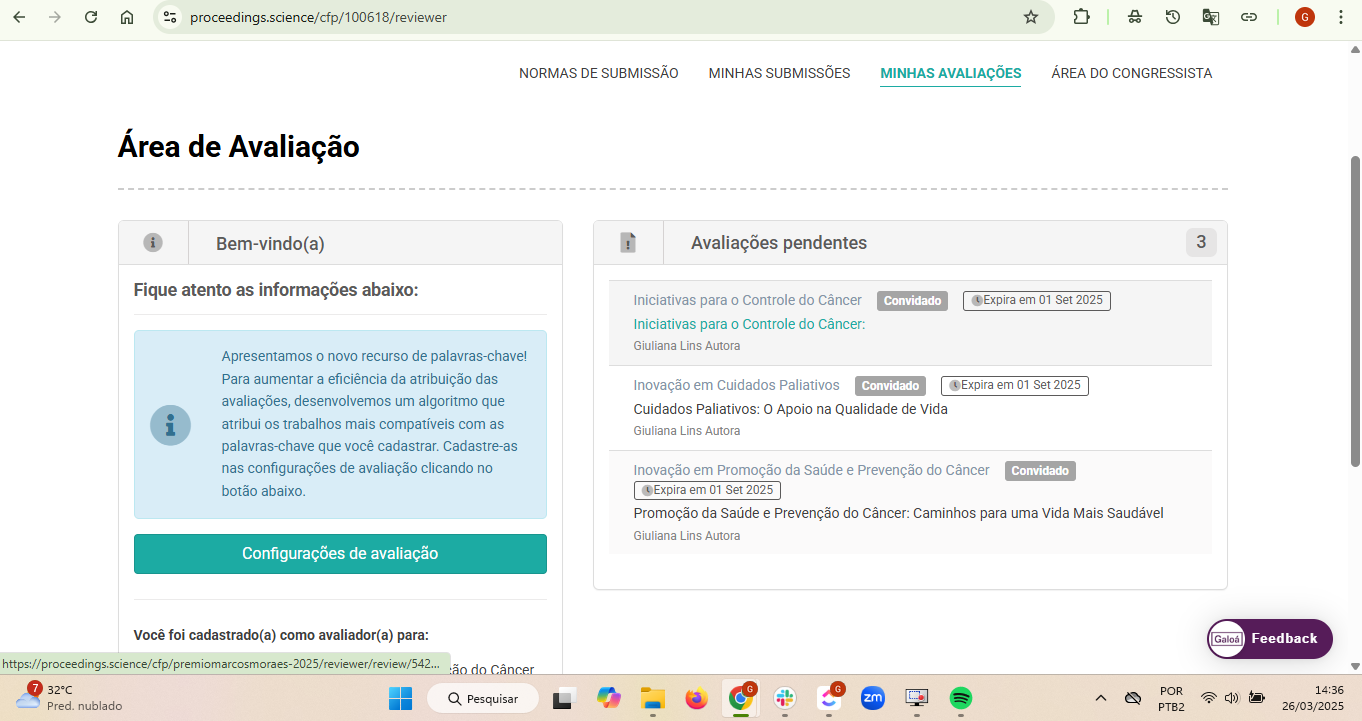Image resolution: width=1362 pixels, height=721 pixels.
Task: Open the history clock extension icon
Action: tap(1173, 17)
